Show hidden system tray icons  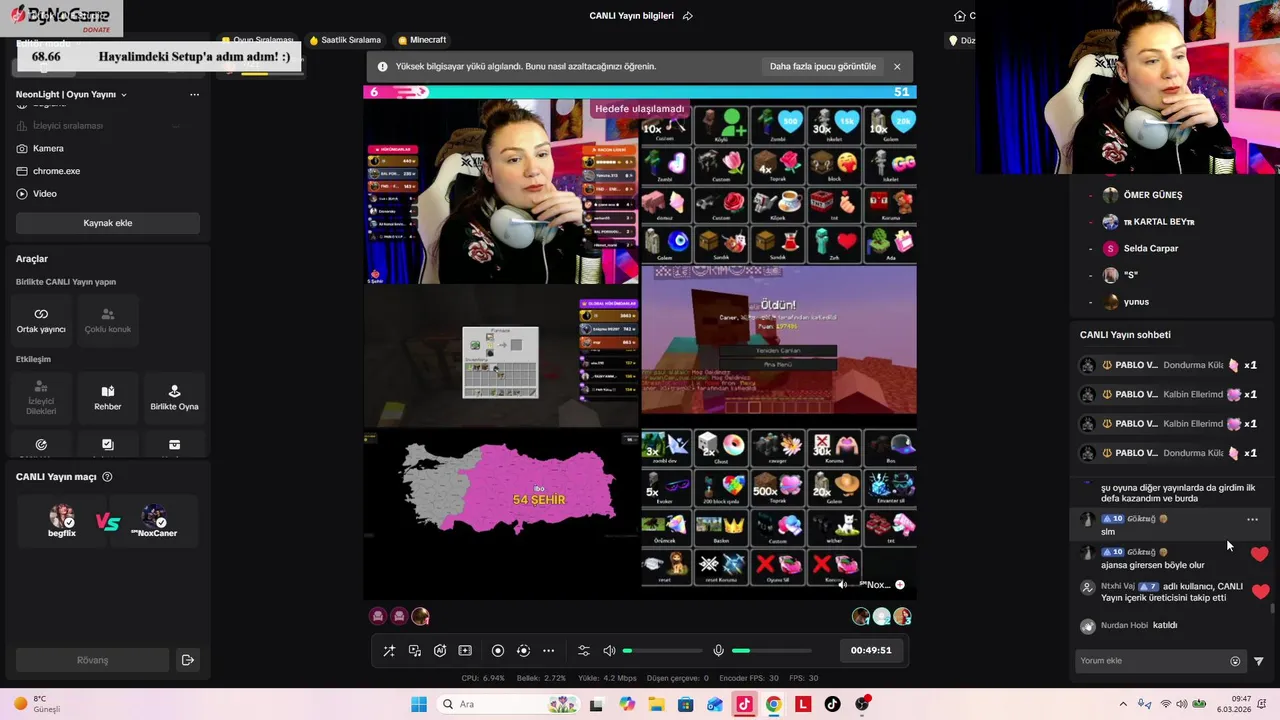pyautogui.click(x=1123, y=704)
